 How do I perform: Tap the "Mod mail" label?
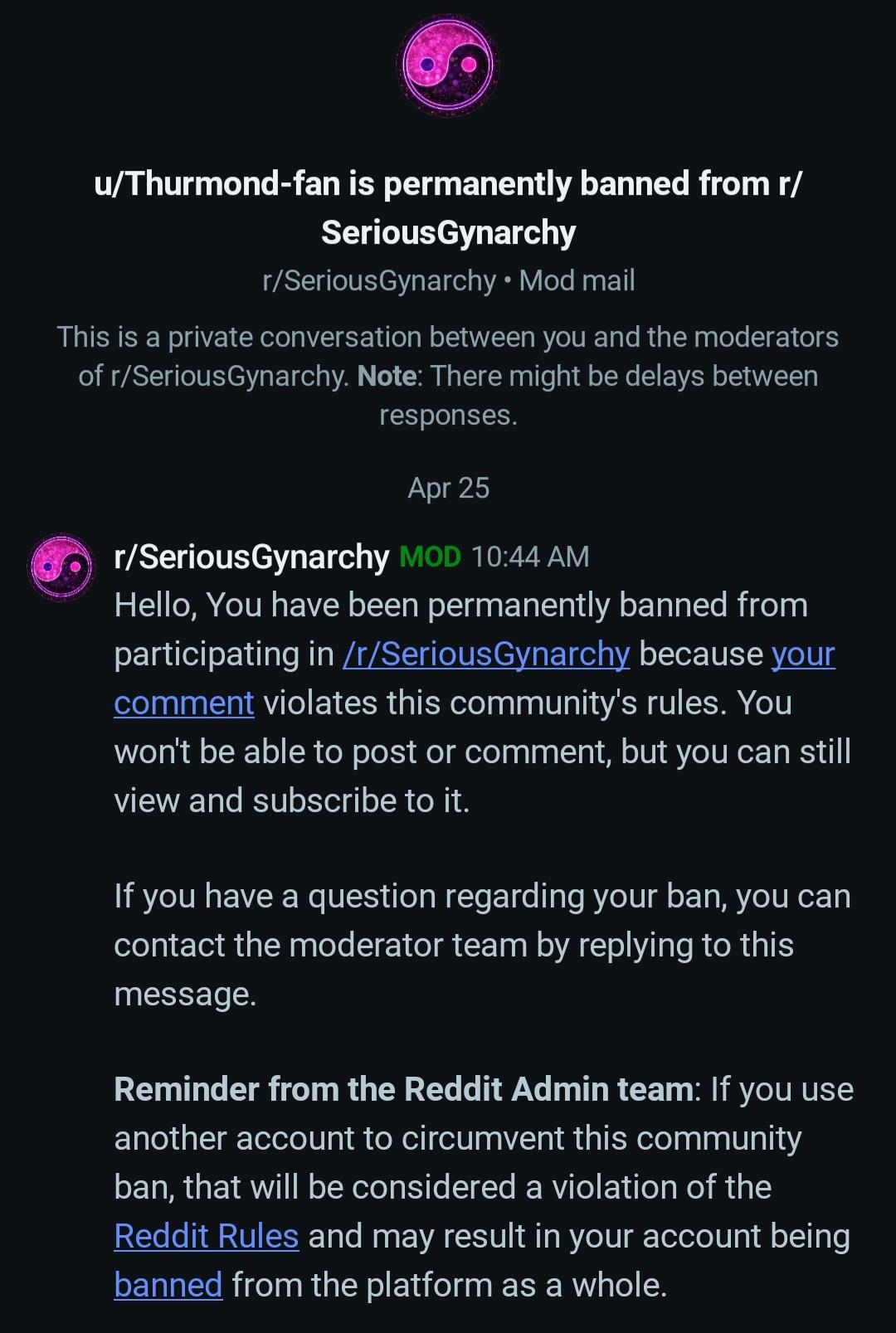pyautogui.click(x=577, y=281)
